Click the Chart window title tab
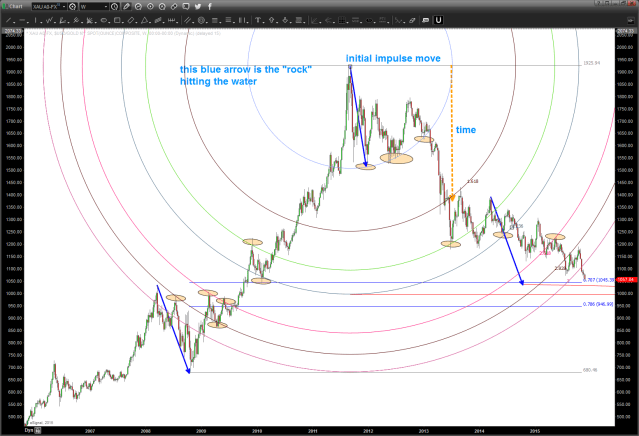Viewport: 639px width, 436px height. (x=17, y=7)
